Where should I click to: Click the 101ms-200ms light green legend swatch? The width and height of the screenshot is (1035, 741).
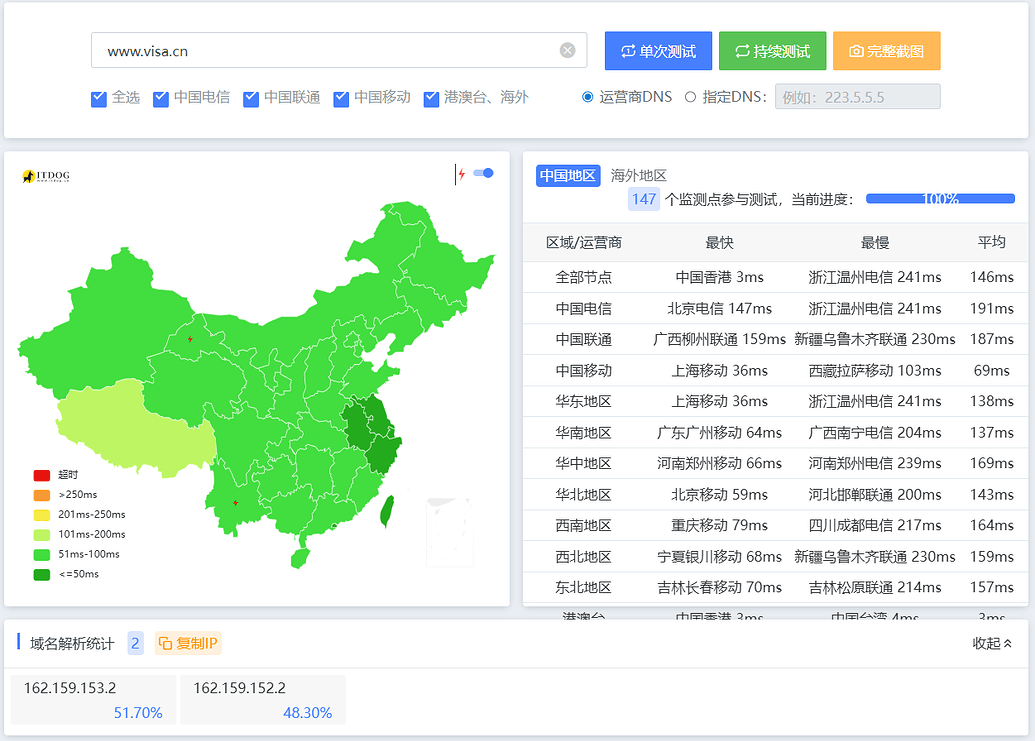(x=42, y=534)
